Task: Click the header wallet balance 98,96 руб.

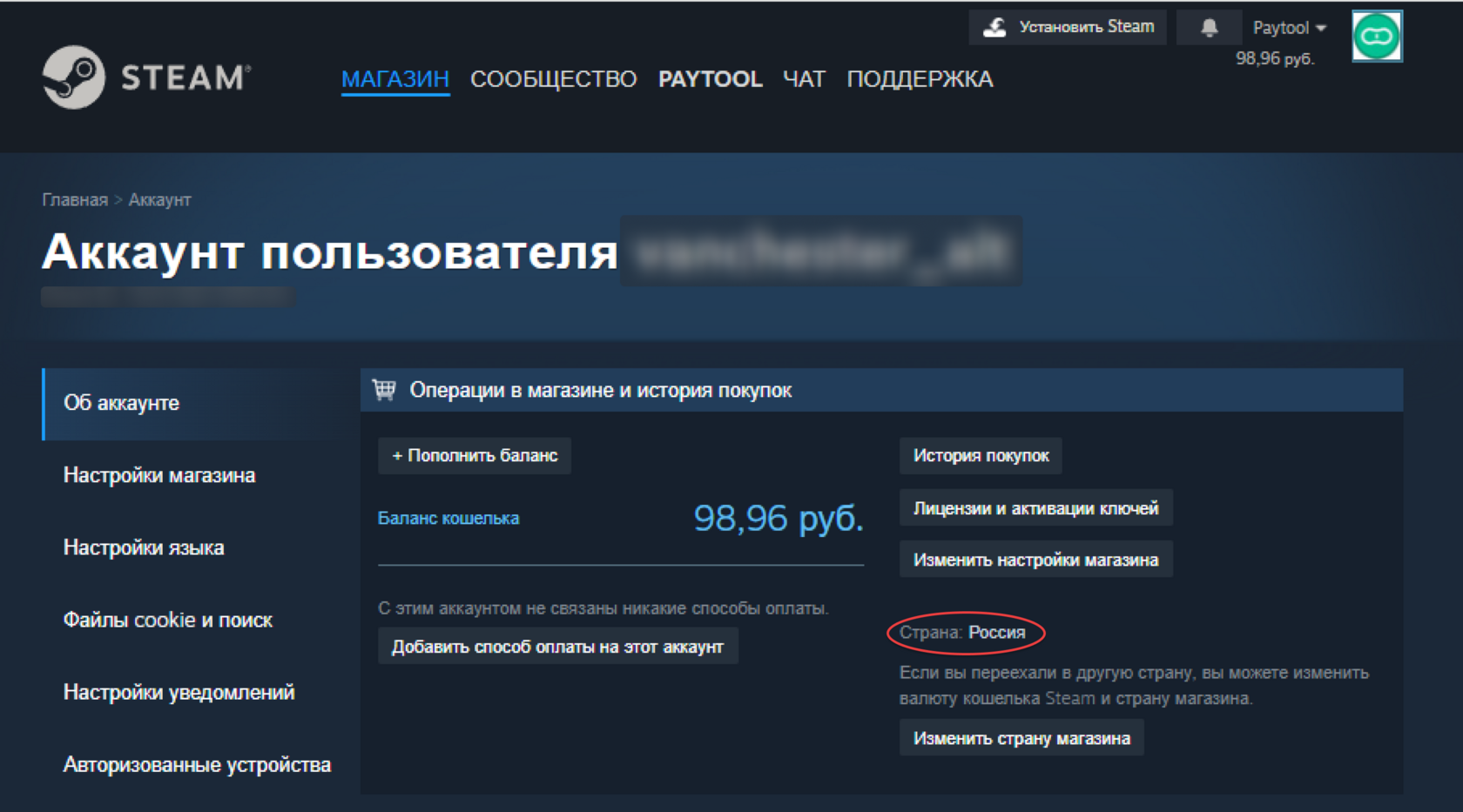Action: point(1275,58)
